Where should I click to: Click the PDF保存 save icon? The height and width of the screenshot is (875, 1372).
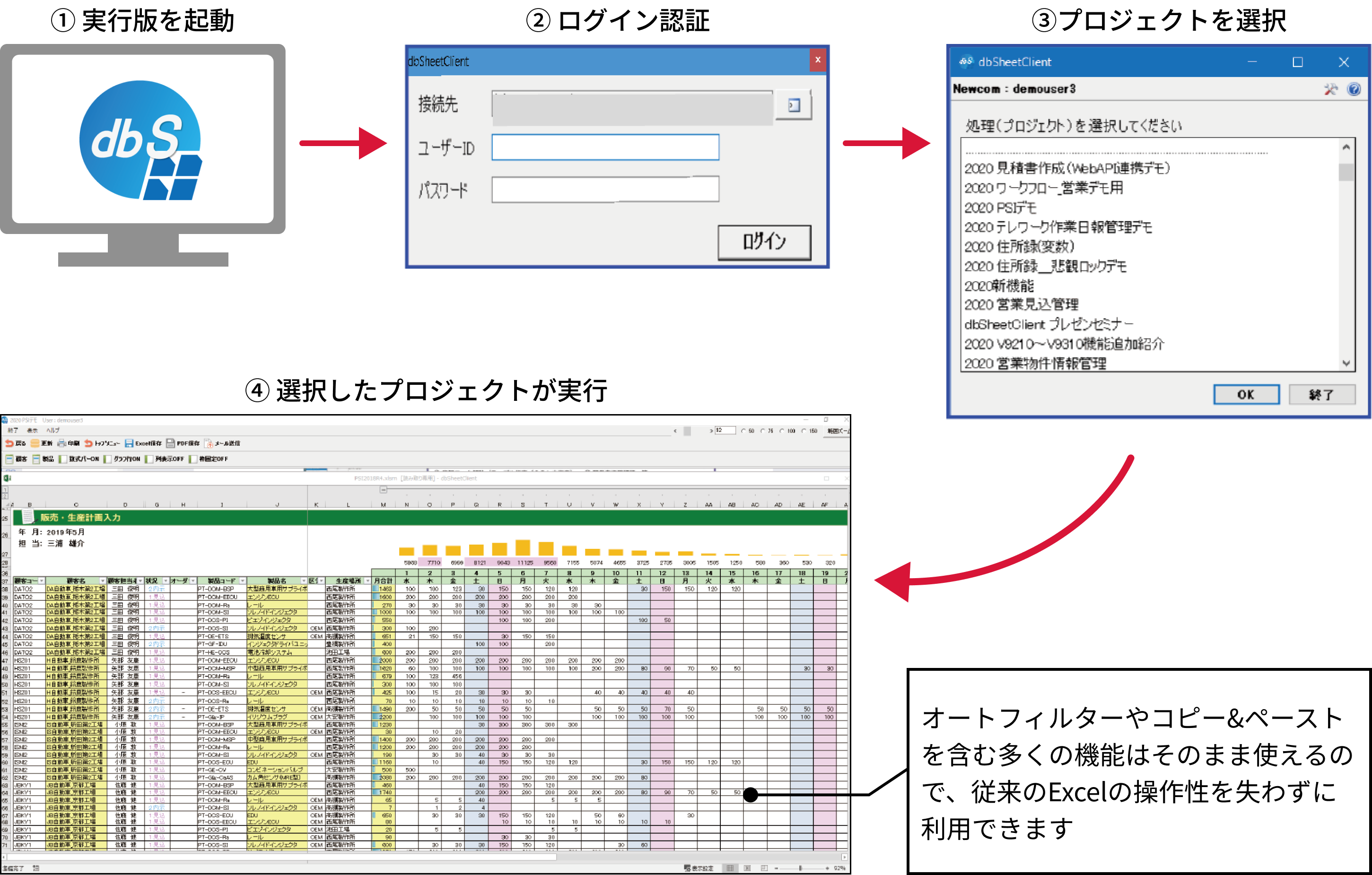pyautogui.click(x=170, y=443)
